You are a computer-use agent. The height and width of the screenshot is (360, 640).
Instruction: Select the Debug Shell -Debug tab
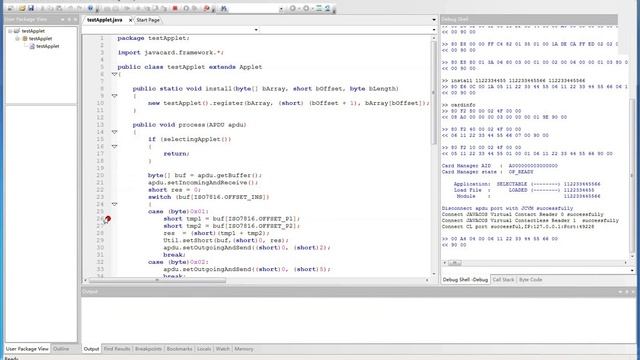point(465,280)
